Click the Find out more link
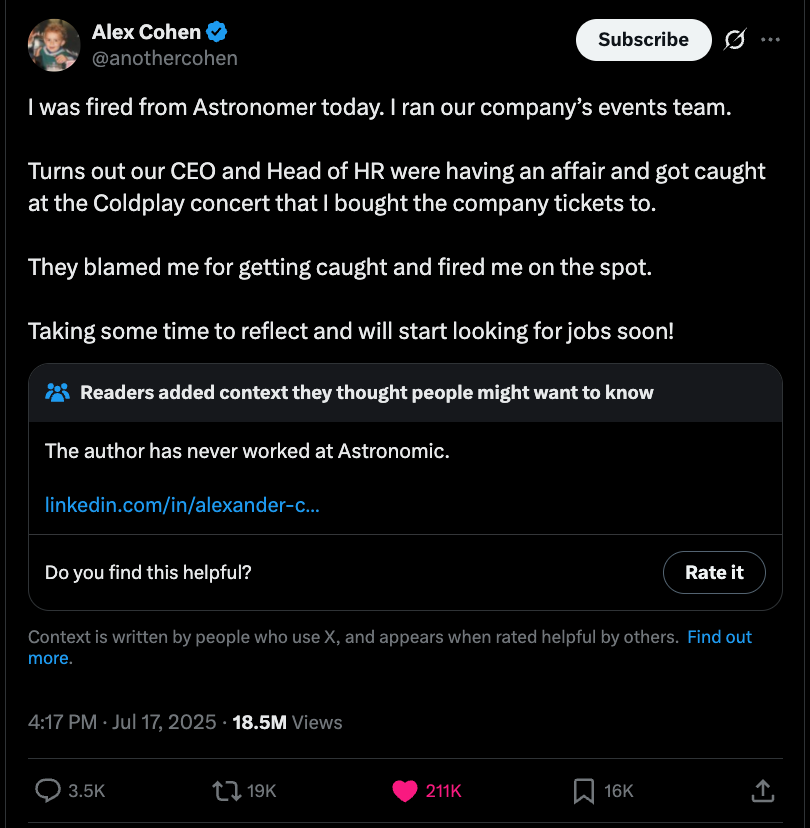Viewport: 810px width, 828px height. (719, 637)
